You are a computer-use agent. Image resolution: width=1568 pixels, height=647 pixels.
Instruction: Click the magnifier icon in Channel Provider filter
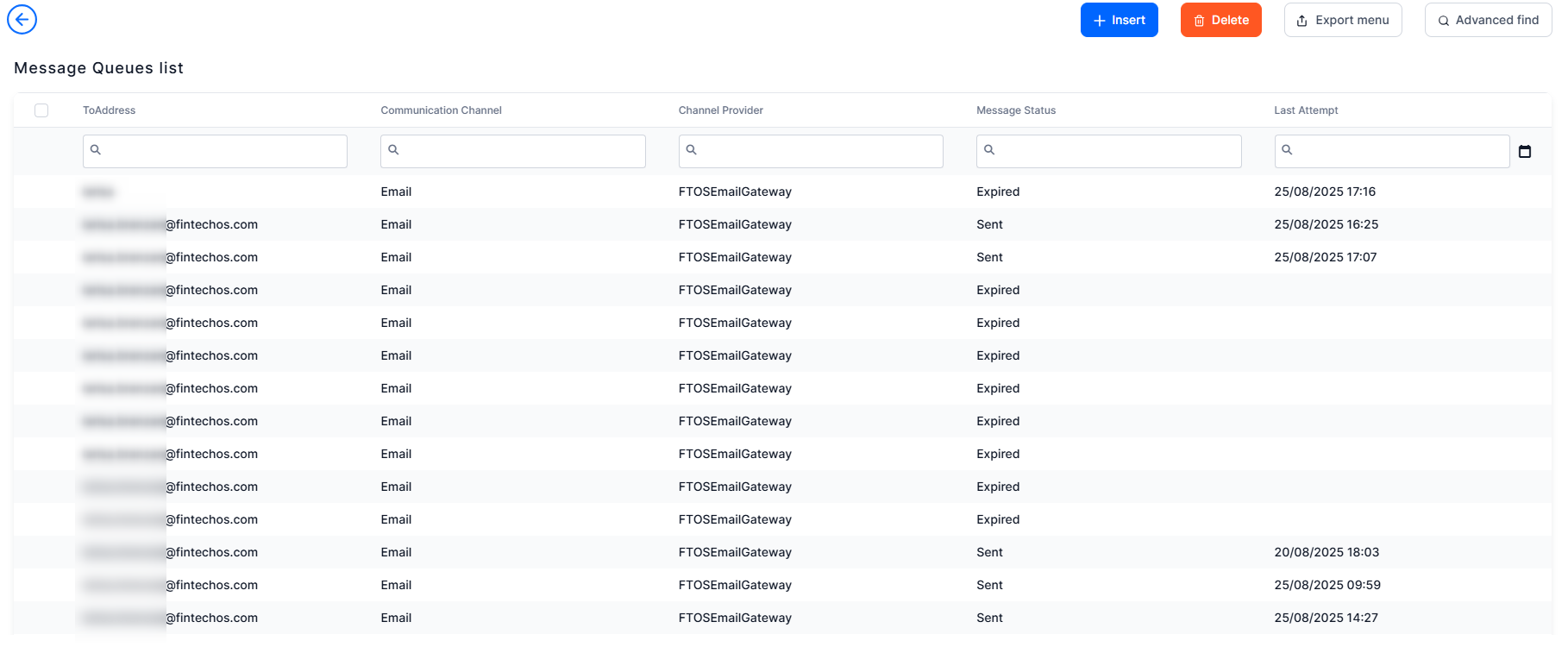click(x=691, y=150)
